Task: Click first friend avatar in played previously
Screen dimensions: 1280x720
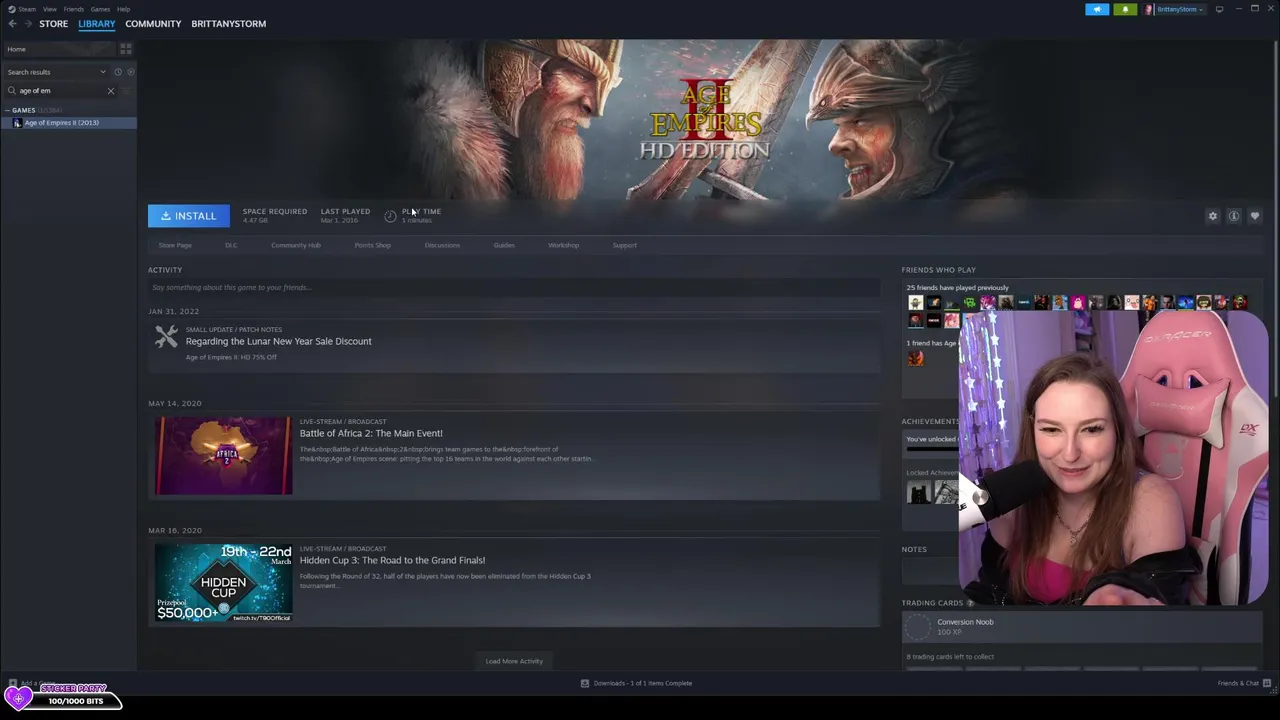Action: (915, 303)
